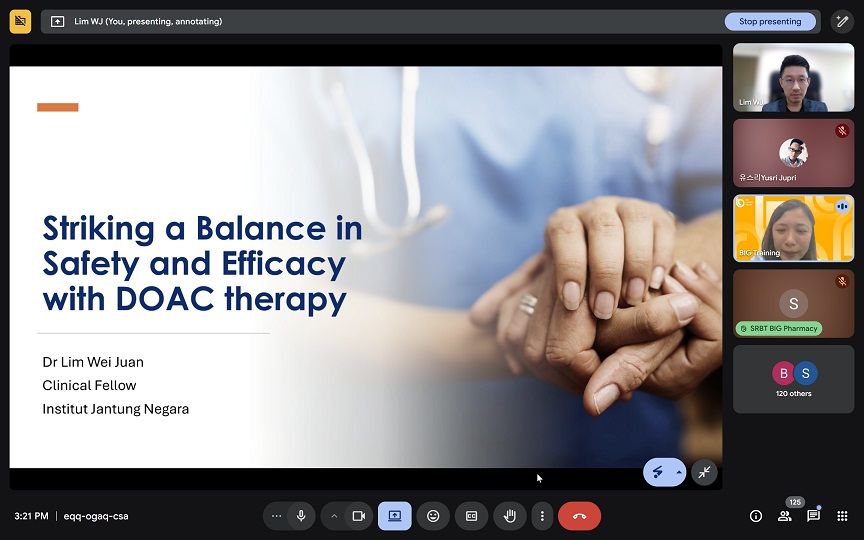Expand video options chevron beside camera

point(334,516)
